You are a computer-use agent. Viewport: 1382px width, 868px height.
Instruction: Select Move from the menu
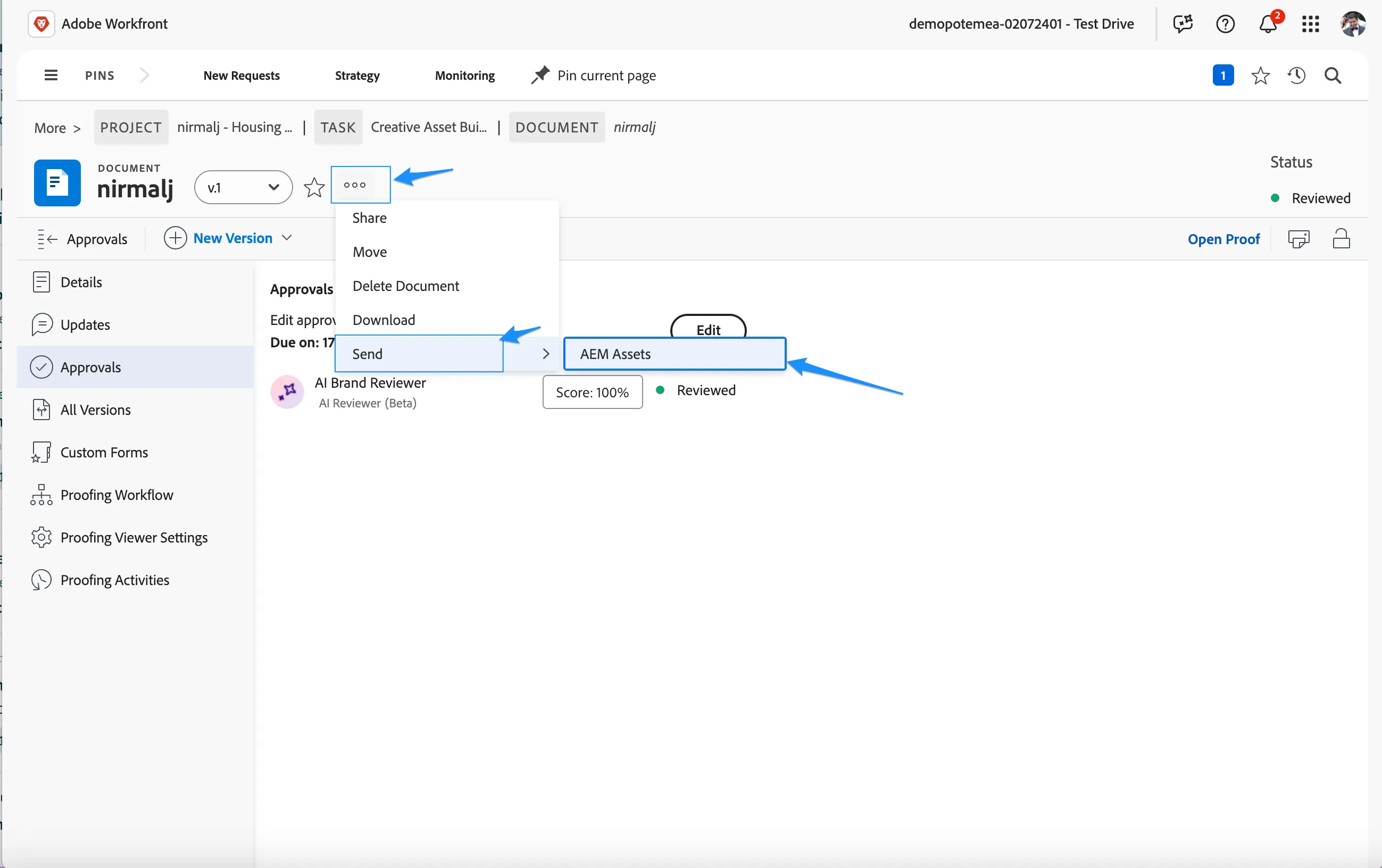pyautogui.click(x=446, y=252)
